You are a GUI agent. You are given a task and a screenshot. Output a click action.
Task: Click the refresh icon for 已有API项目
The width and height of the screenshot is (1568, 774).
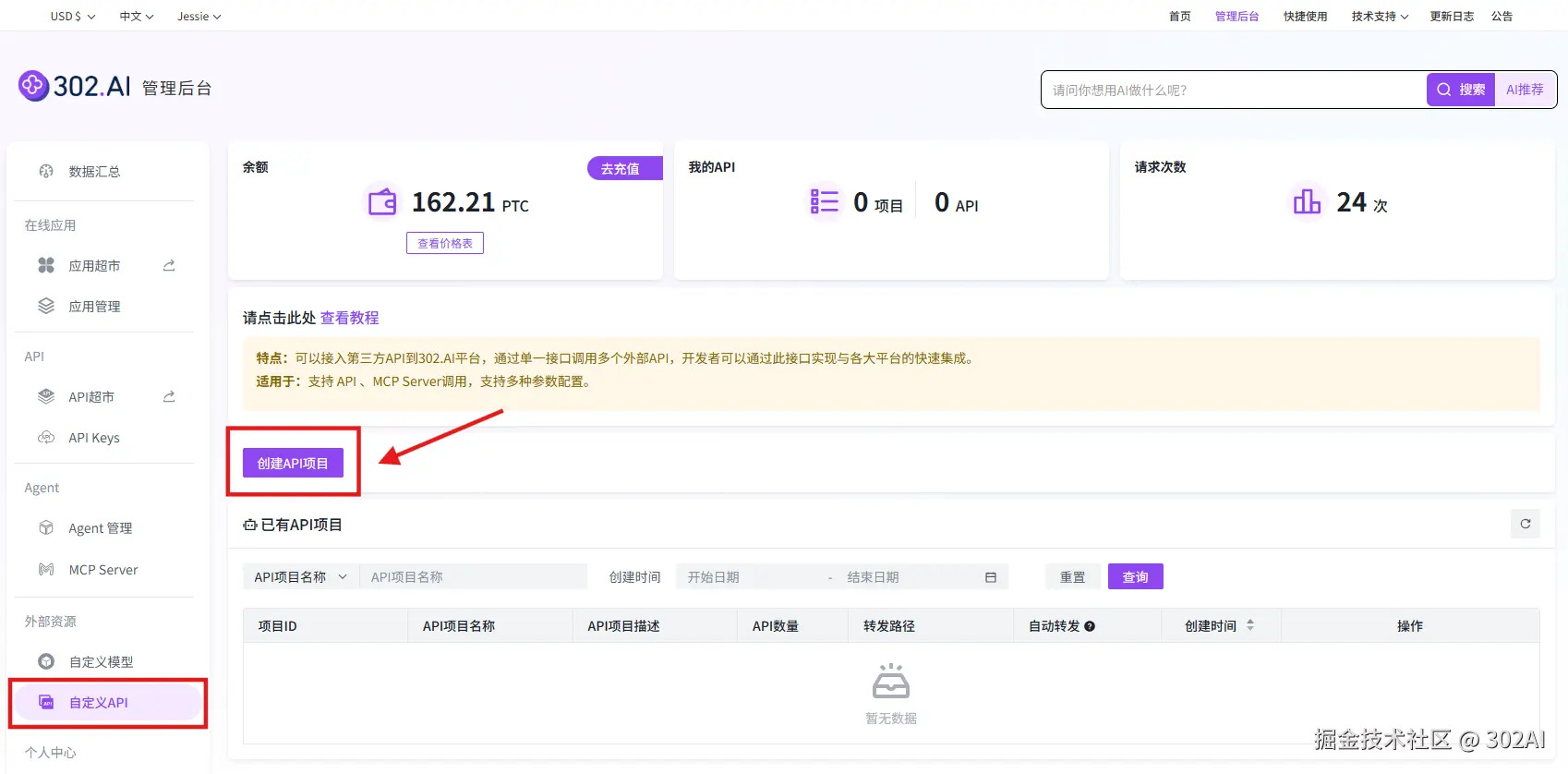1526,524
